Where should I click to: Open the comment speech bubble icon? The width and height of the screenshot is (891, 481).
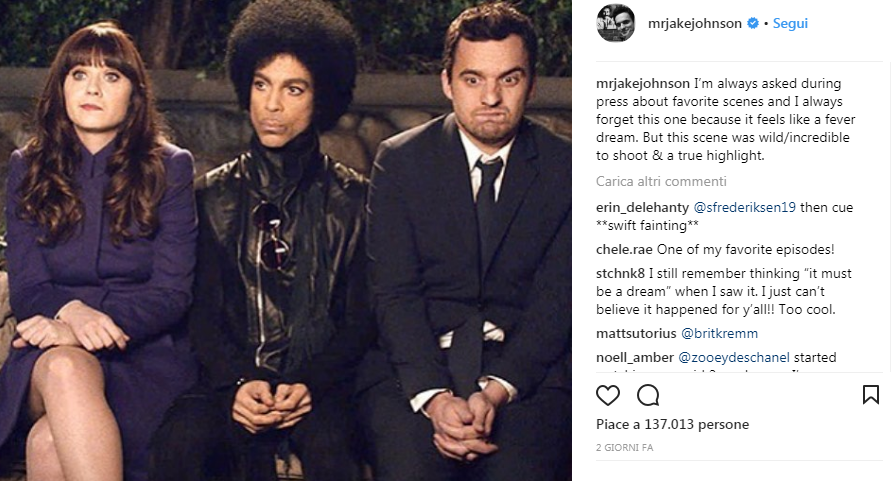coord(648,395)
